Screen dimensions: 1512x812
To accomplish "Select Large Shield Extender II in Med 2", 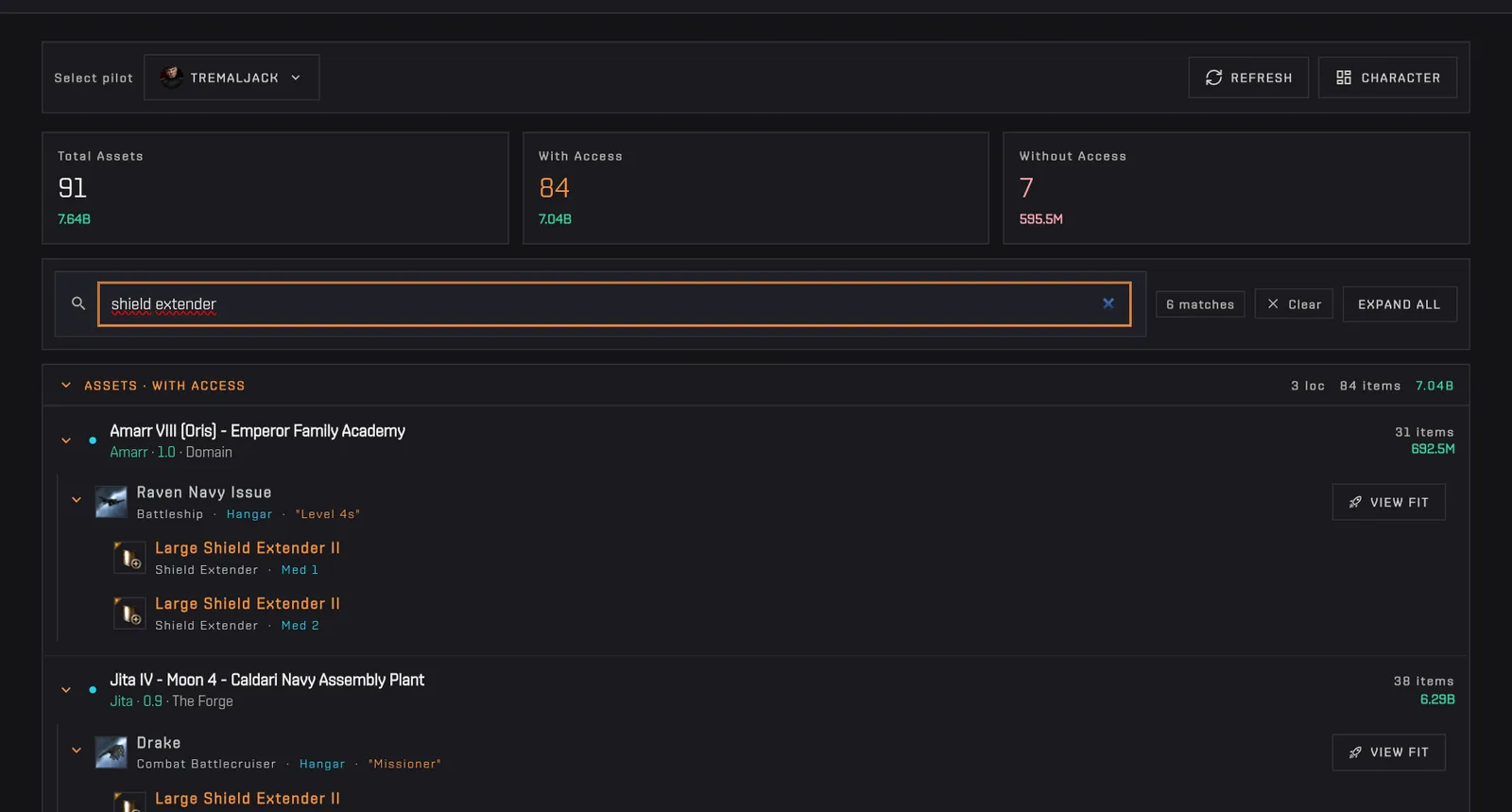I will [248, 604].
